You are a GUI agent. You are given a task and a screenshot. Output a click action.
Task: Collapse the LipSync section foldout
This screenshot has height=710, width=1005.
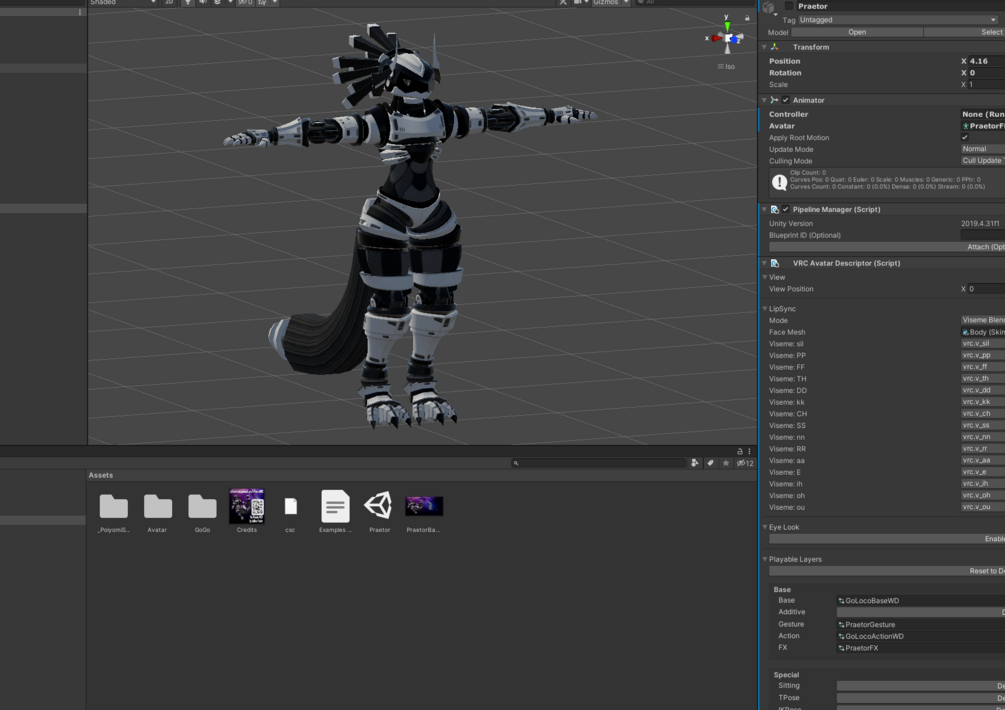coord(765,309)
